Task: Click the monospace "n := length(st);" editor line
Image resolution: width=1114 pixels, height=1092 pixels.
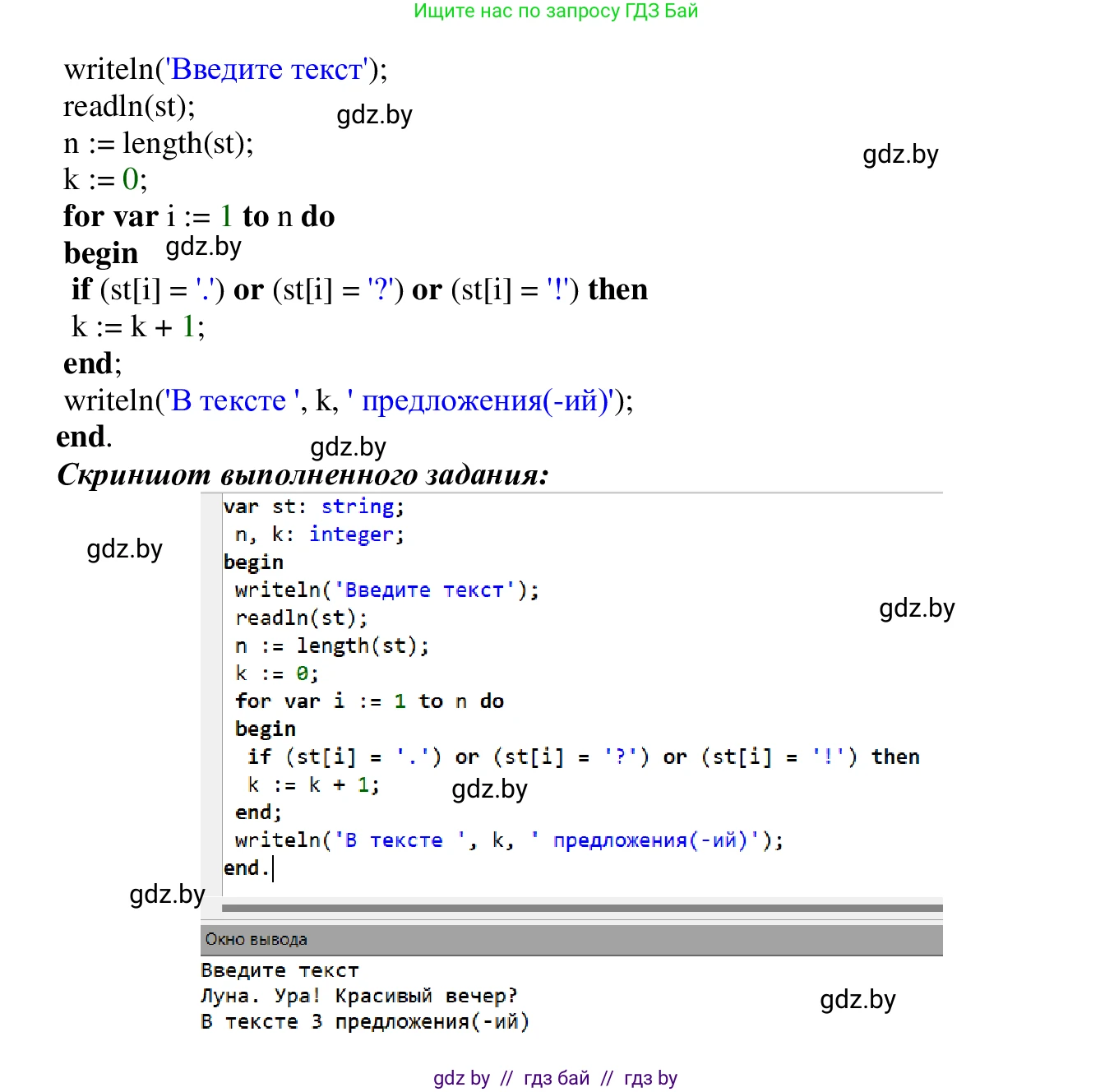Action: point(331,645)
